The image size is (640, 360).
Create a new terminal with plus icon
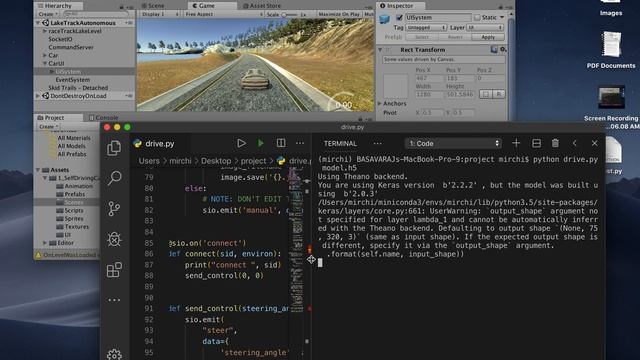pos(516,143)
